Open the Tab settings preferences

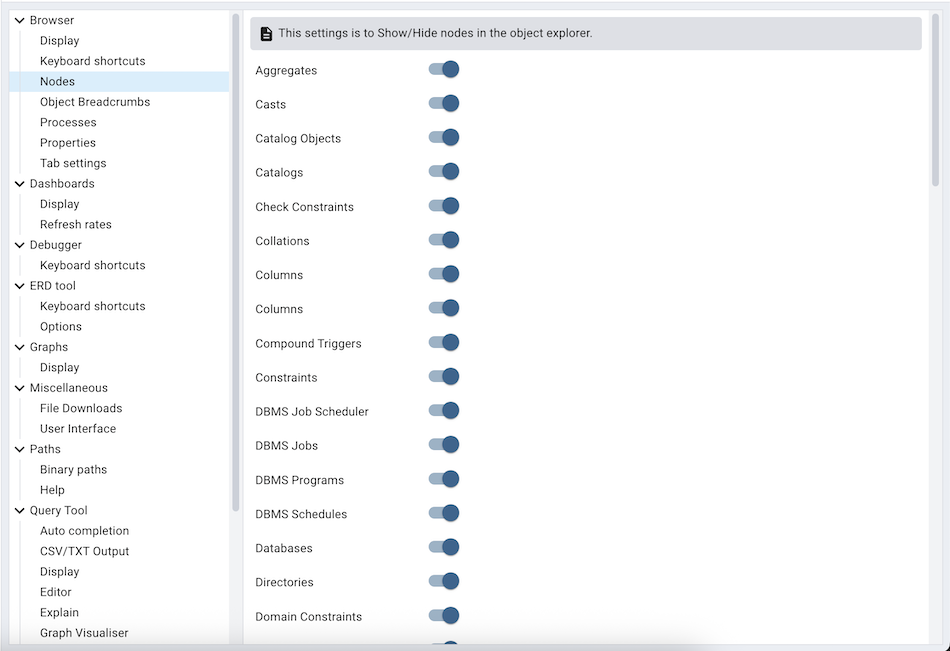point(72,162)
